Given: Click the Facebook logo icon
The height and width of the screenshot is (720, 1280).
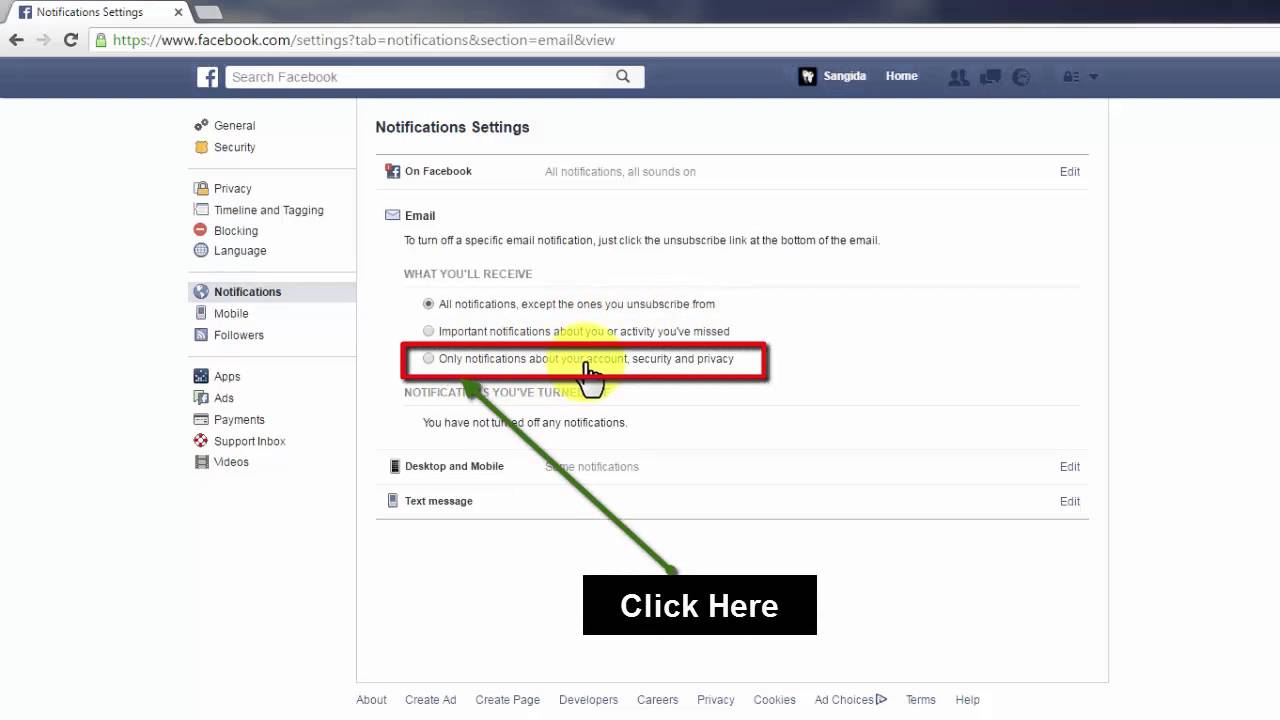Looking at the screenshot, I should pos(207,77).
